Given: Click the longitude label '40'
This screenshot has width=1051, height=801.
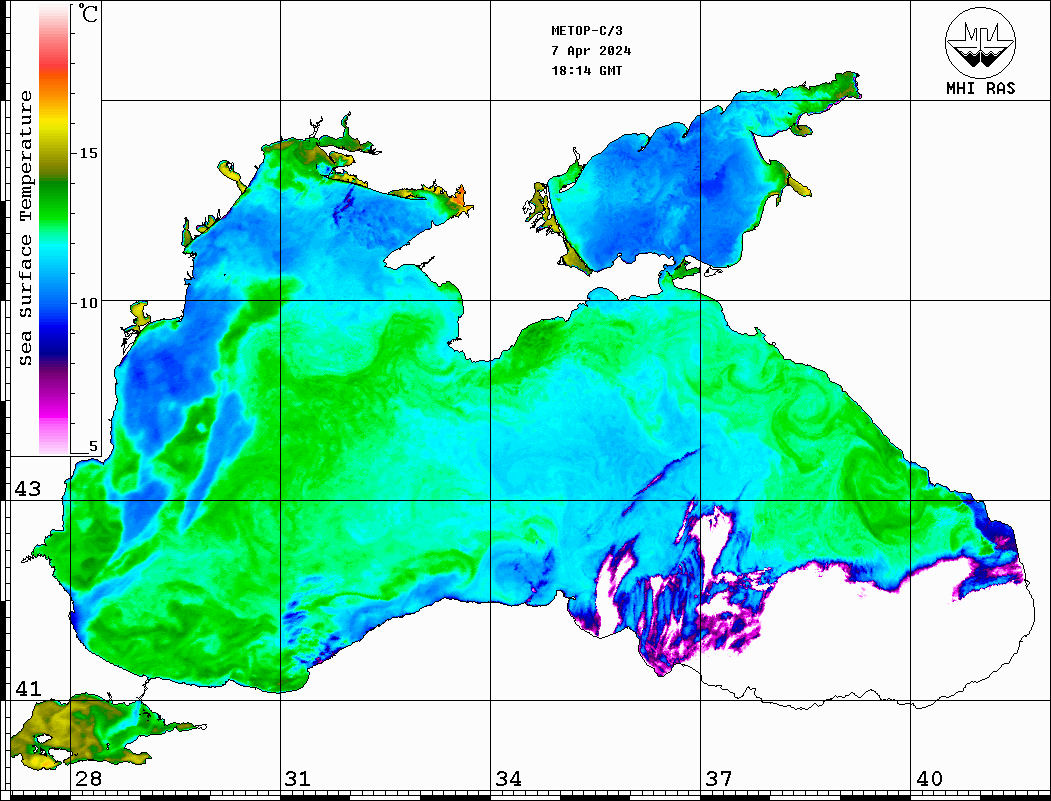Looking at the screenshot, I should click(929, 779).
